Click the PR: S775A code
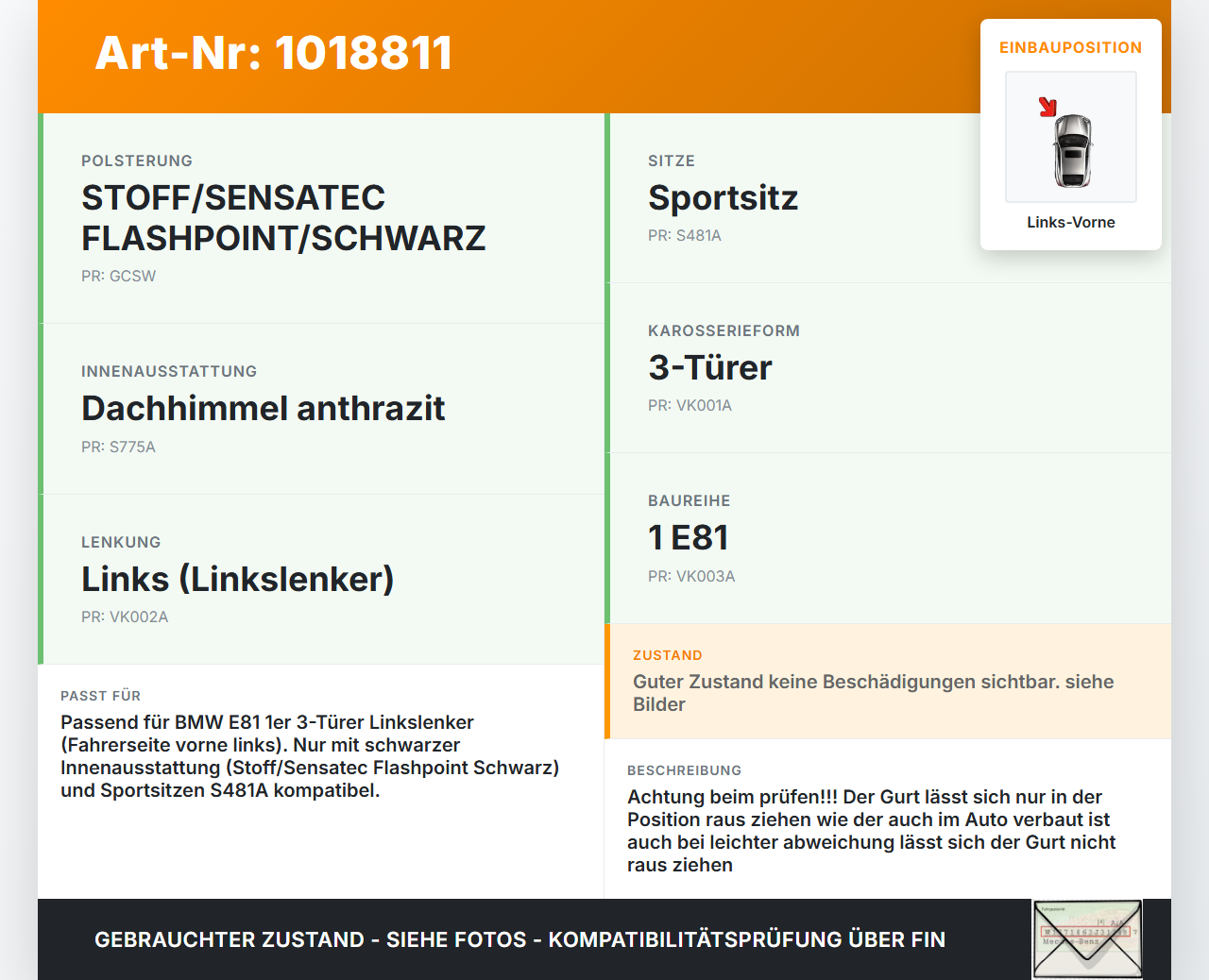1209x980 pixels. click(118, 448)
